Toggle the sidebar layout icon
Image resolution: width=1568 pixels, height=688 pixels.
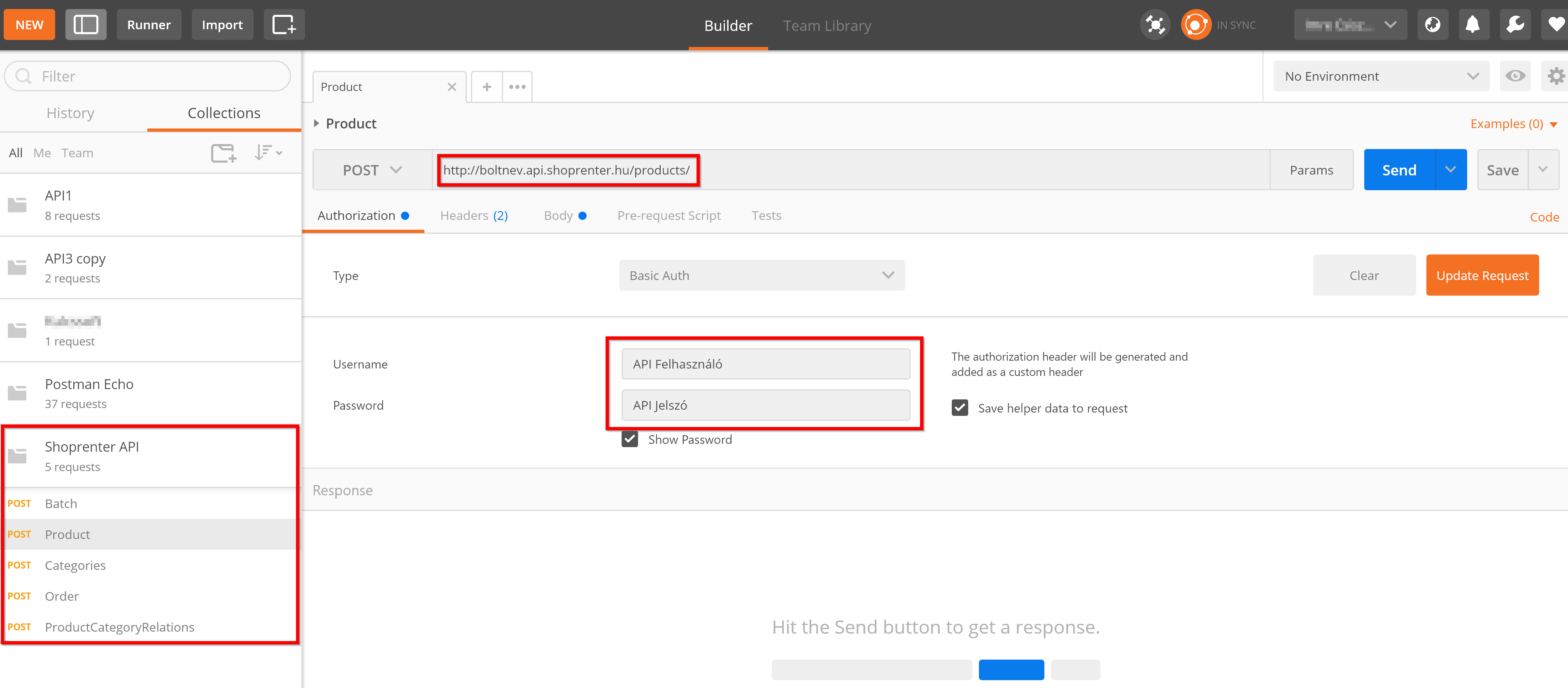coord(85,25)
